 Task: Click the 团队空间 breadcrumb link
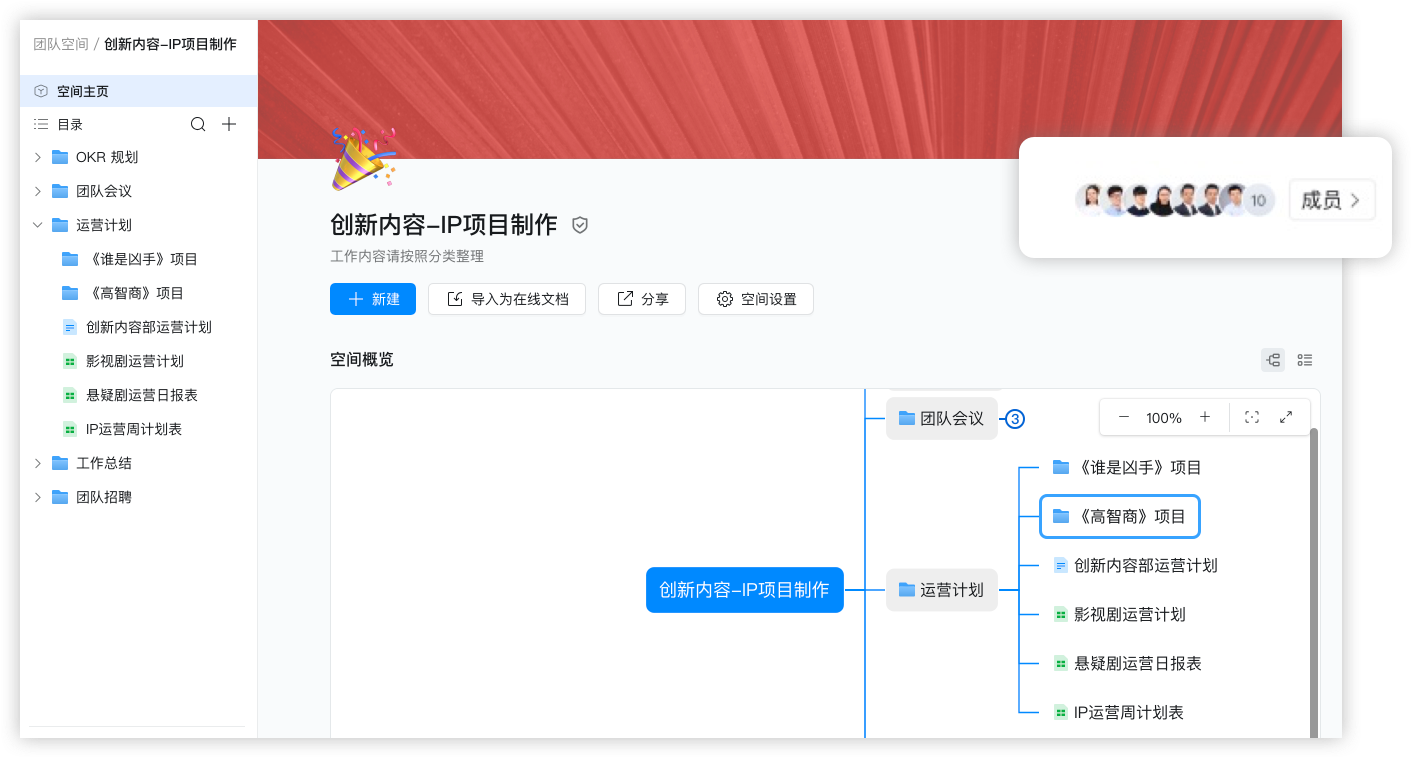[61, 44]
